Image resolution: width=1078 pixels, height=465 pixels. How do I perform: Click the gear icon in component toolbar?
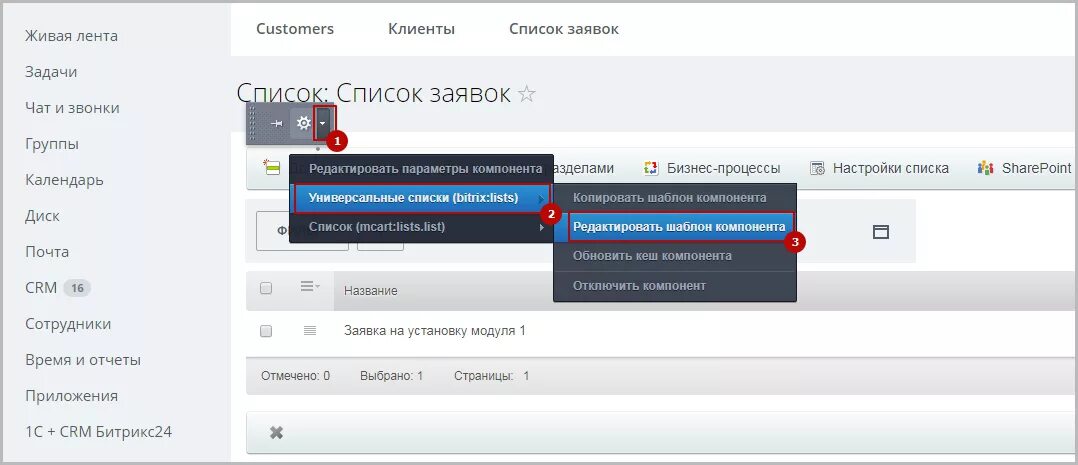tap(303, 123)
